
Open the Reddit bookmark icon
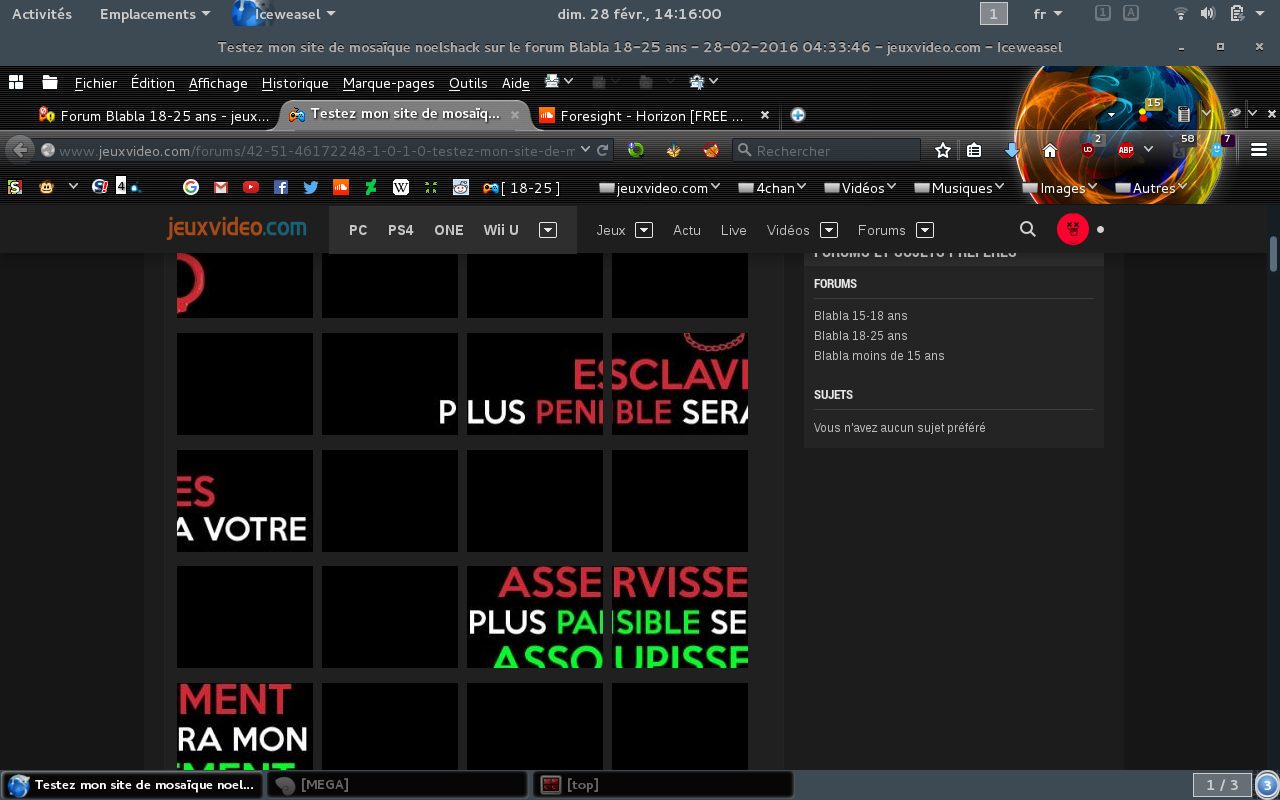pos(461,187)
